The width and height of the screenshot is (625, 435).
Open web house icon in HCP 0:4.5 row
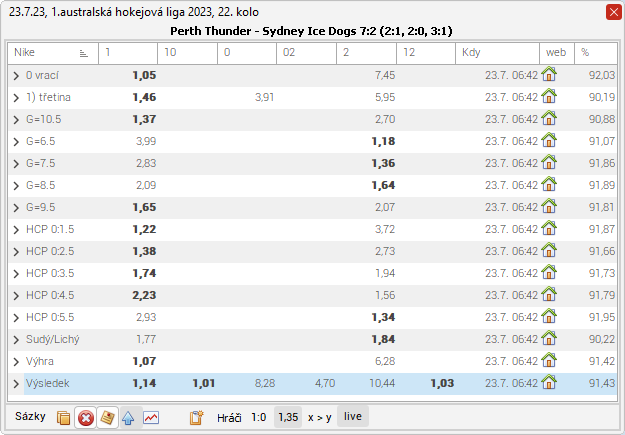tap(549, 294)
